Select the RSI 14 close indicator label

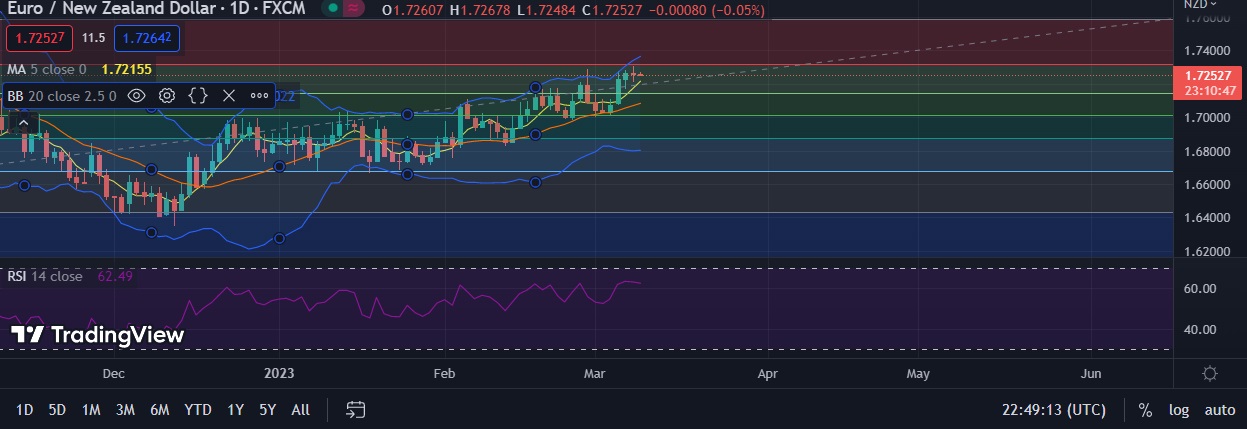click(45, 276)
